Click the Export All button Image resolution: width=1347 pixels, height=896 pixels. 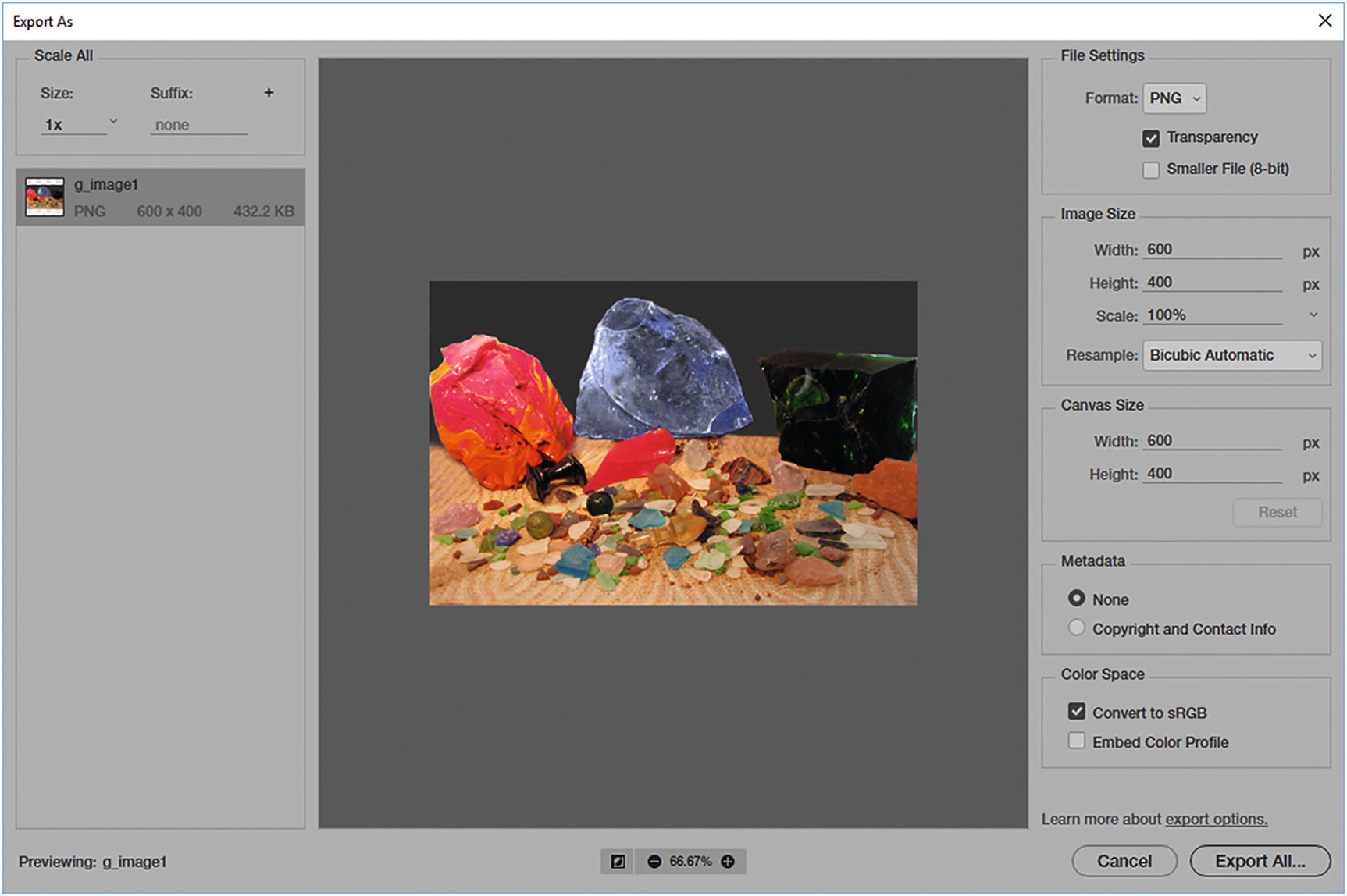click(1259, 861)
